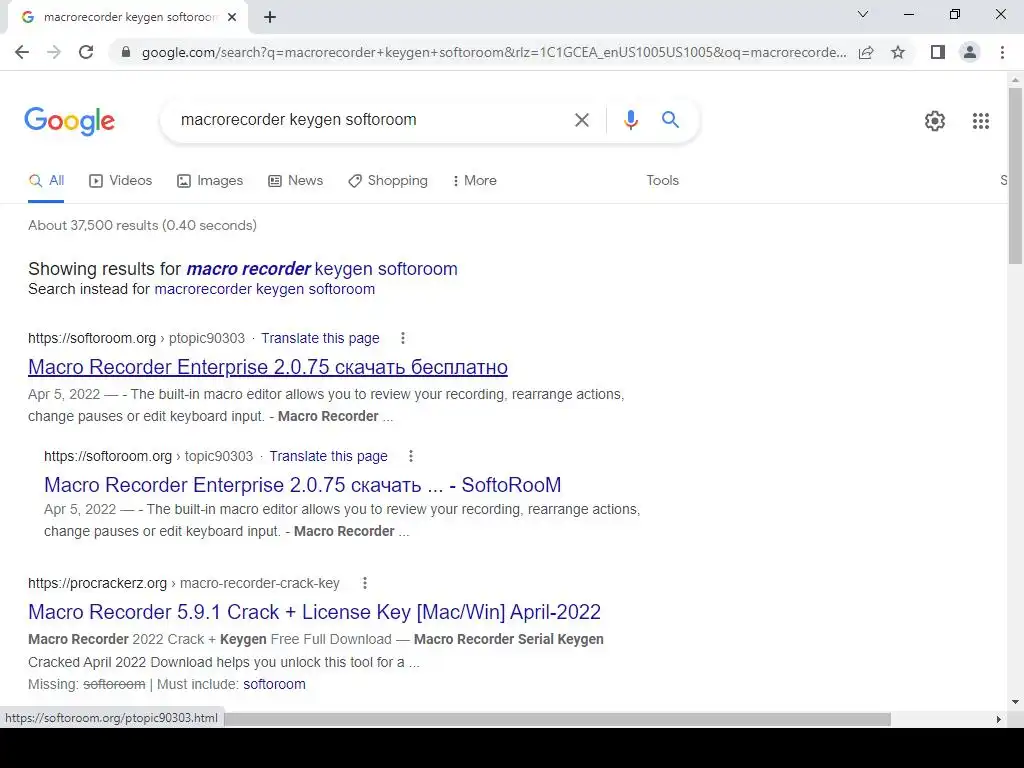Open the search Tools options
Image resolution: width=1024 pixels, height=768 pixels.
[x=662, y=181]
